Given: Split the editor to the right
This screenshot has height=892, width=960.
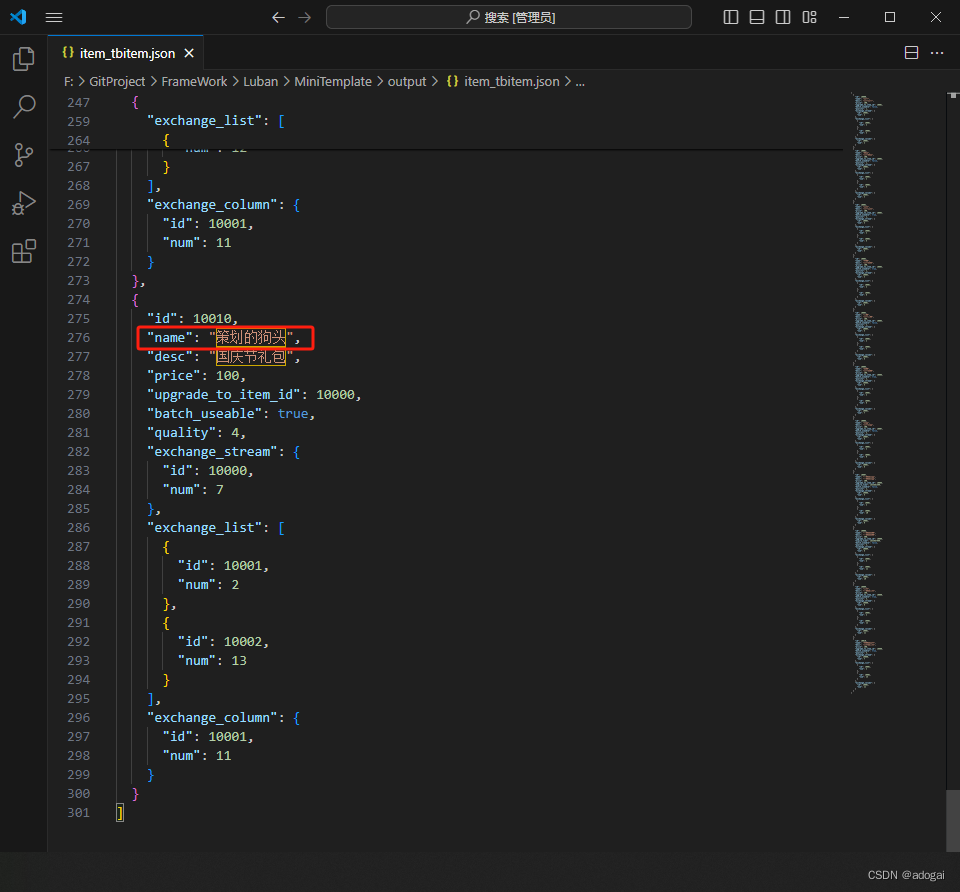Looking at the screenshot, I should click(x=911, y=53).
